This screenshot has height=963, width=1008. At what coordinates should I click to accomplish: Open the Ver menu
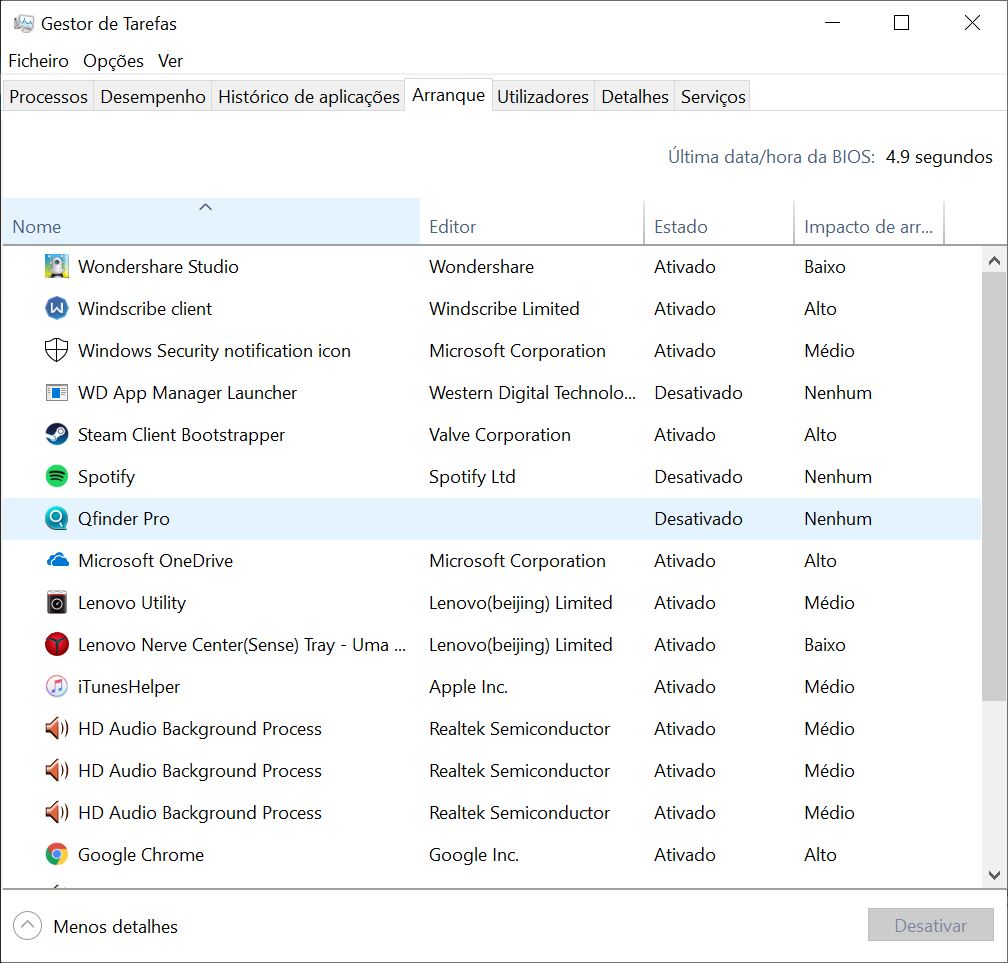170,61
